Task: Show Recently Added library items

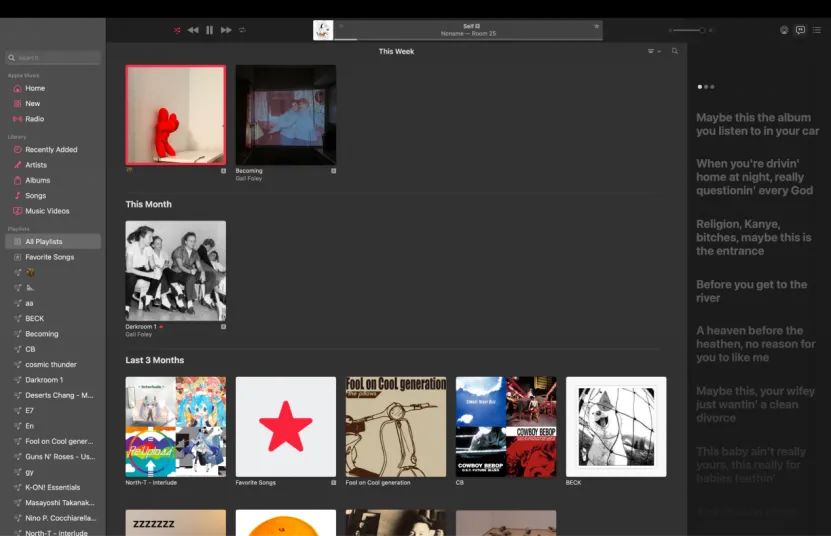Action: tap(53, 150)
